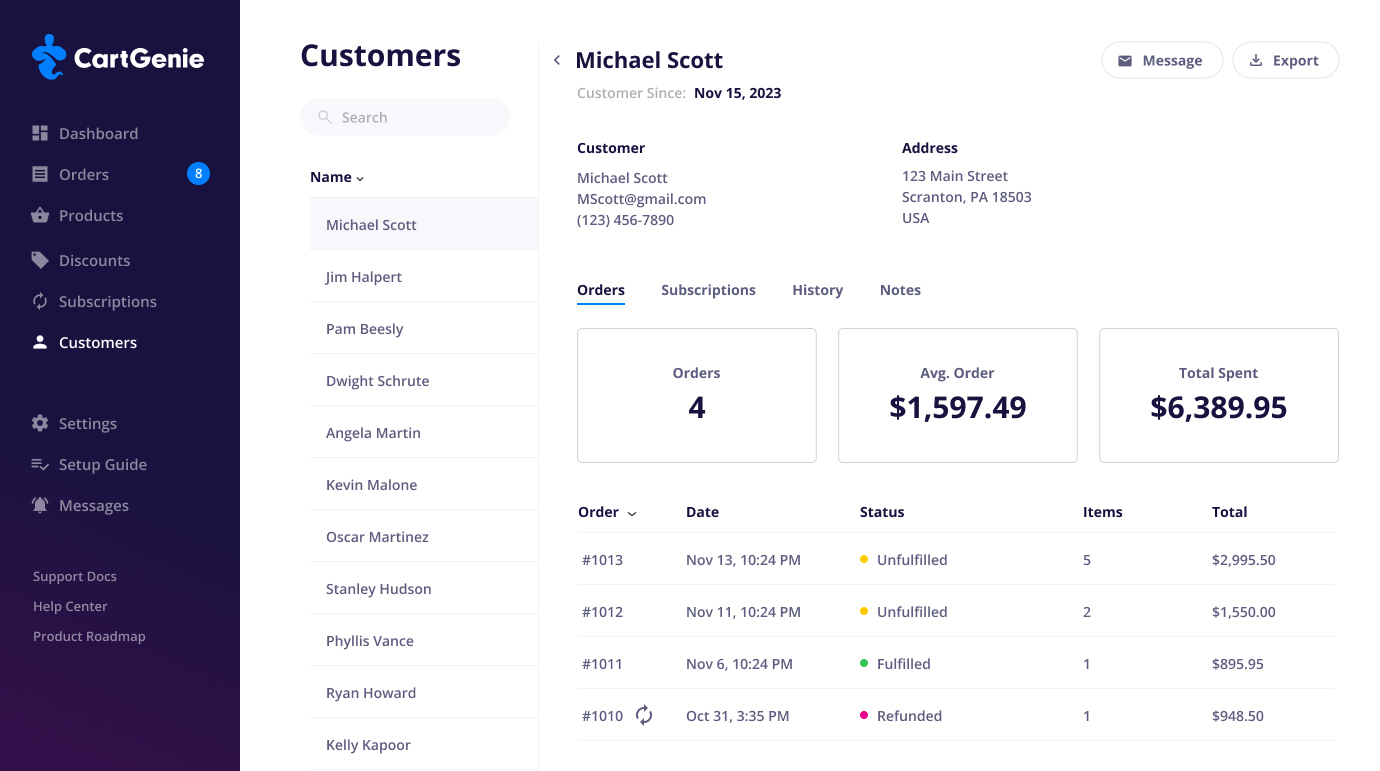
Task: Open order #1011
Action: (x=957, y=663)
